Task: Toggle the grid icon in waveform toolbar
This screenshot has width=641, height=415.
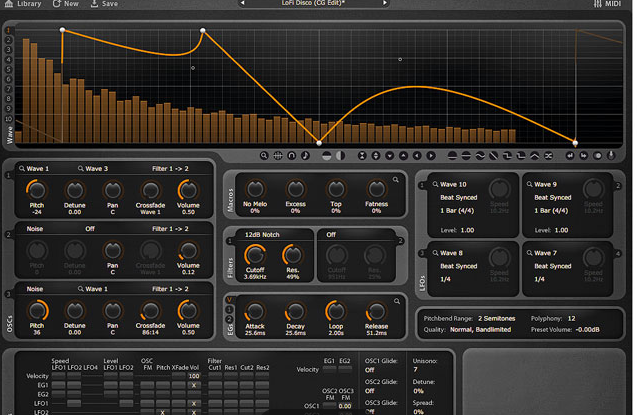Action: (278, 155)
